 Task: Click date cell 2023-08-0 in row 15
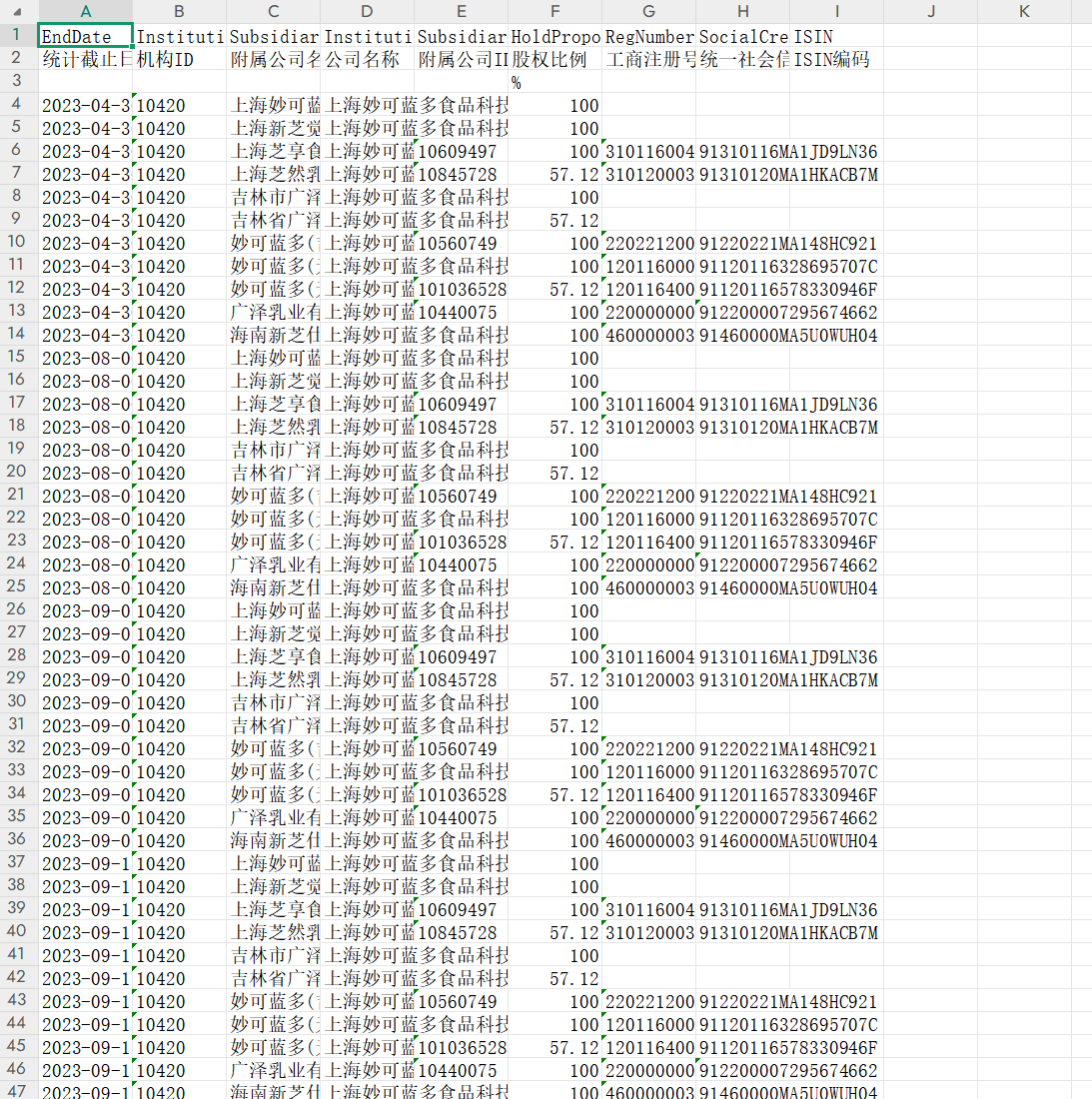pos(86,358)
